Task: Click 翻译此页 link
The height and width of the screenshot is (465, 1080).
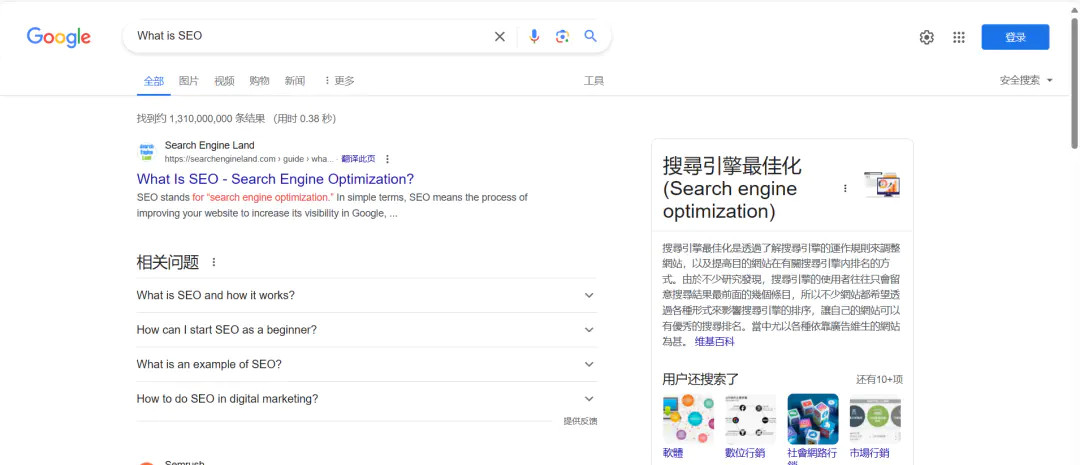Action: click(x=358, y=159)
